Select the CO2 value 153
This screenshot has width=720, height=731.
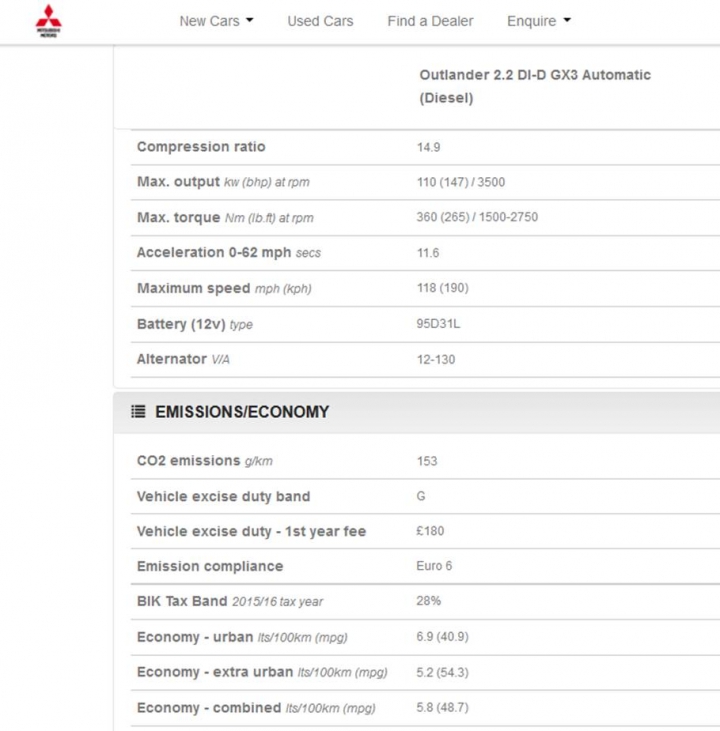click(x=427, y=461)
